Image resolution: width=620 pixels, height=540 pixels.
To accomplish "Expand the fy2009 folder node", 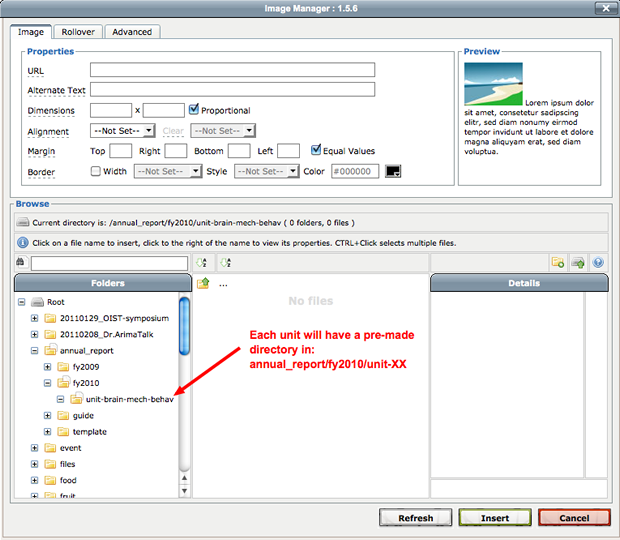I will tap(48, 367).
